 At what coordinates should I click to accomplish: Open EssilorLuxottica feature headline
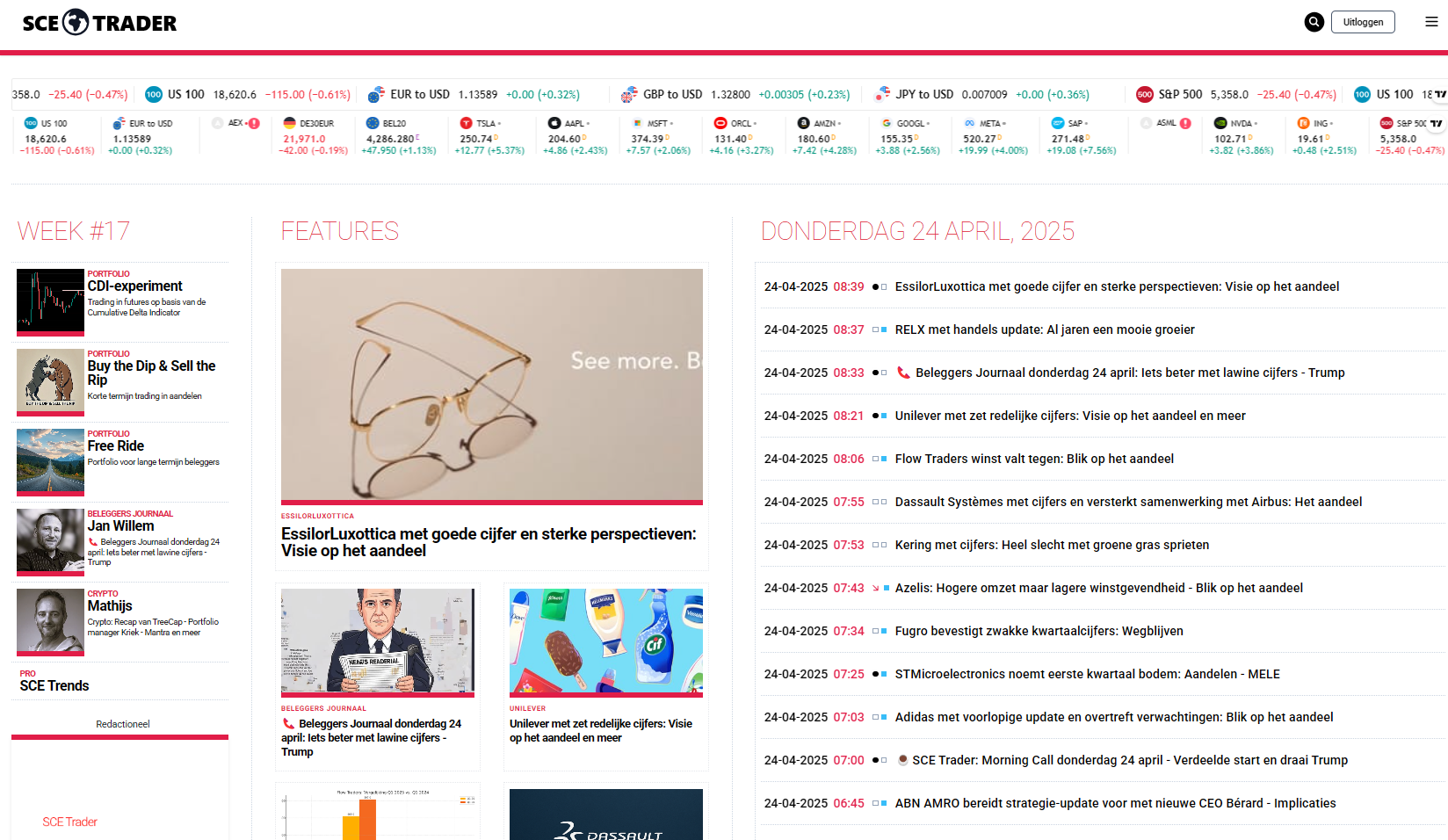[489, 542]
